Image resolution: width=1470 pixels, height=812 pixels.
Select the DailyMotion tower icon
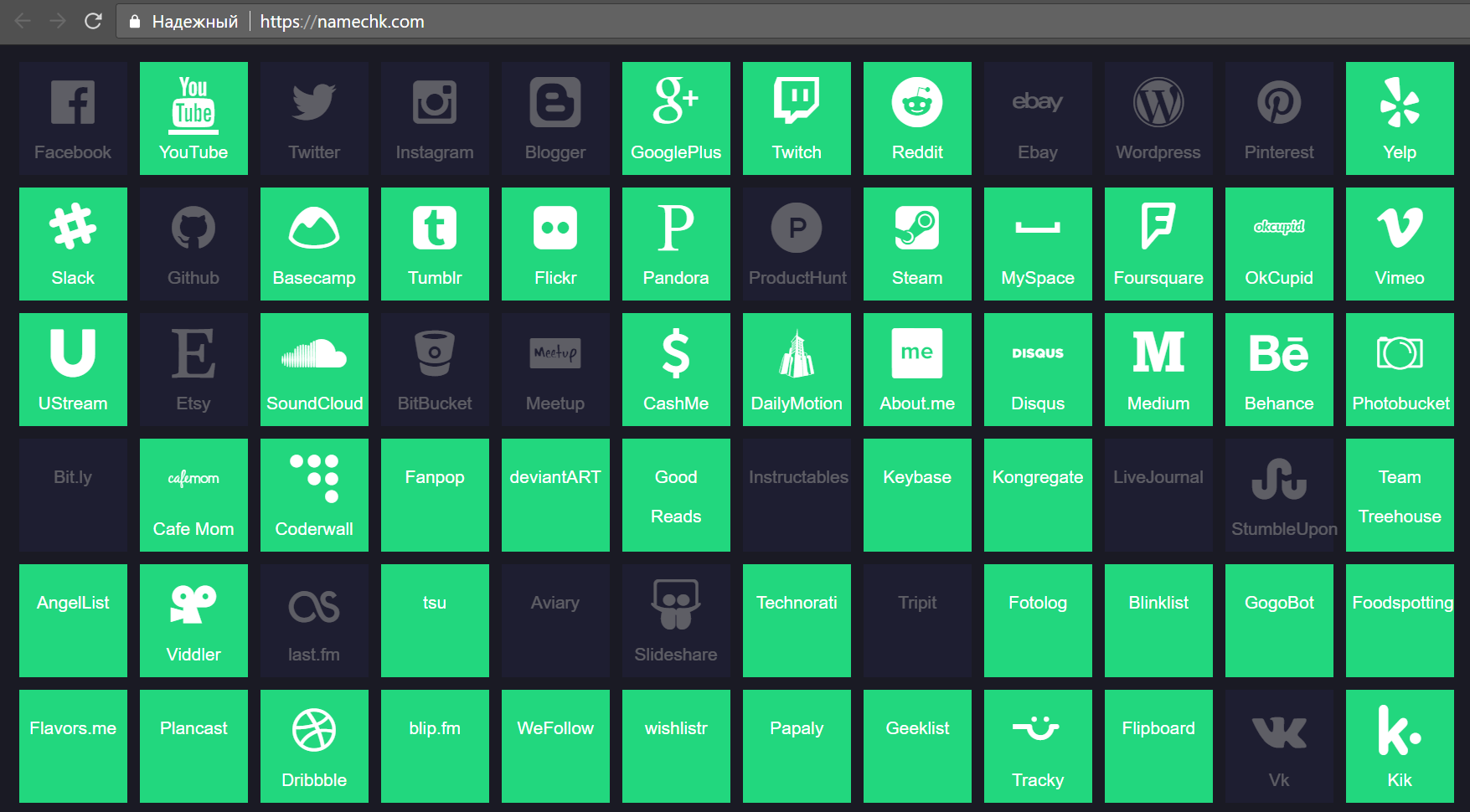pos(797,353)
